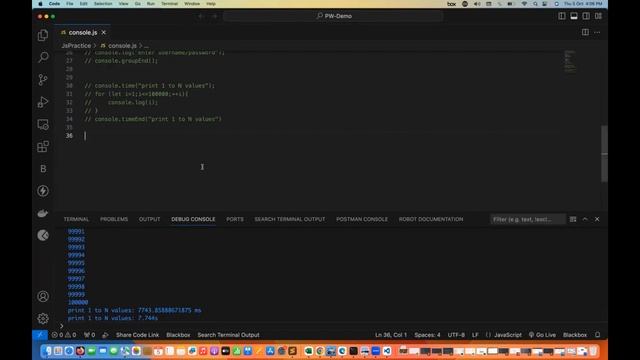
Task: Change encoding via UTF-8 status item
Action: pos(456,335)
